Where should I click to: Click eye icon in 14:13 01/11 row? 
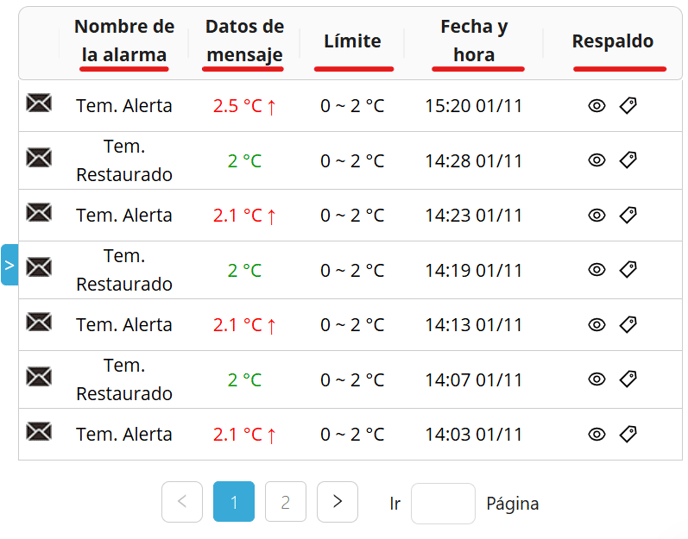click(597, 325)
